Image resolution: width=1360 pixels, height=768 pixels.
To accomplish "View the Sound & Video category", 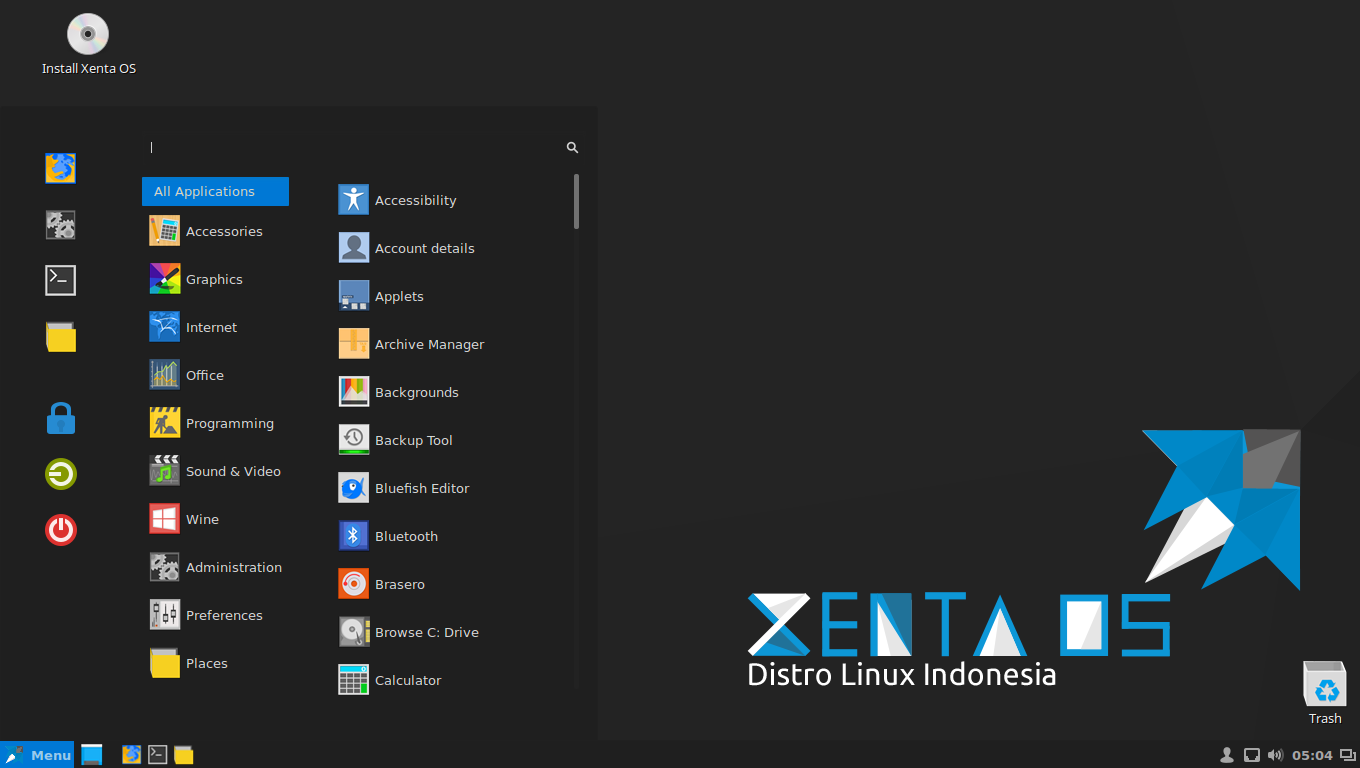I will click(215, 471).
